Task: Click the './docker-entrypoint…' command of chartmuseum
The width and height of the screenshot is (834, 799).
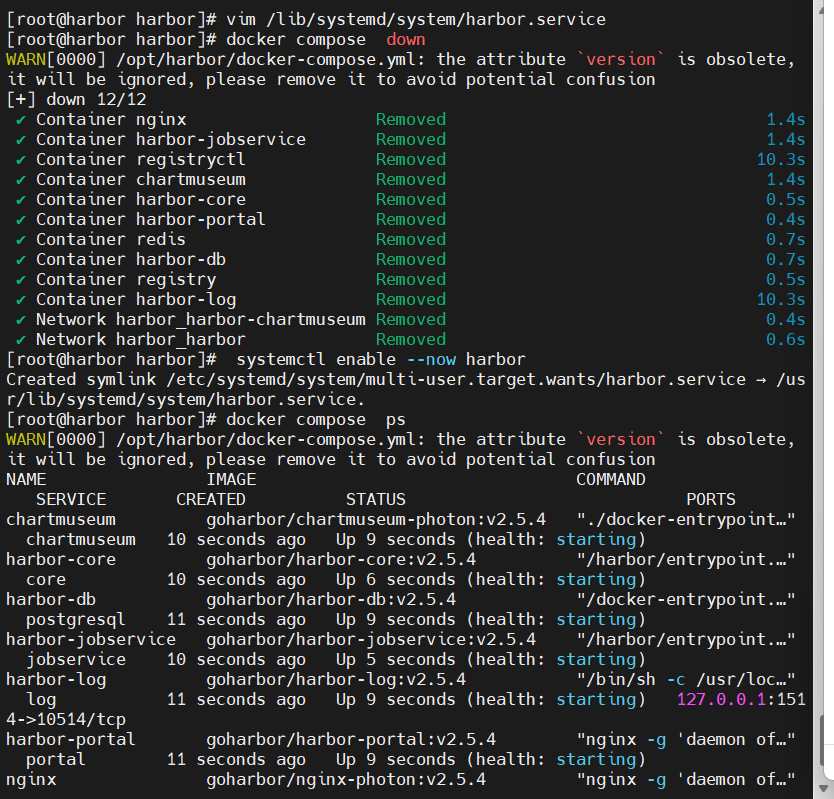Action: (686, 520)
